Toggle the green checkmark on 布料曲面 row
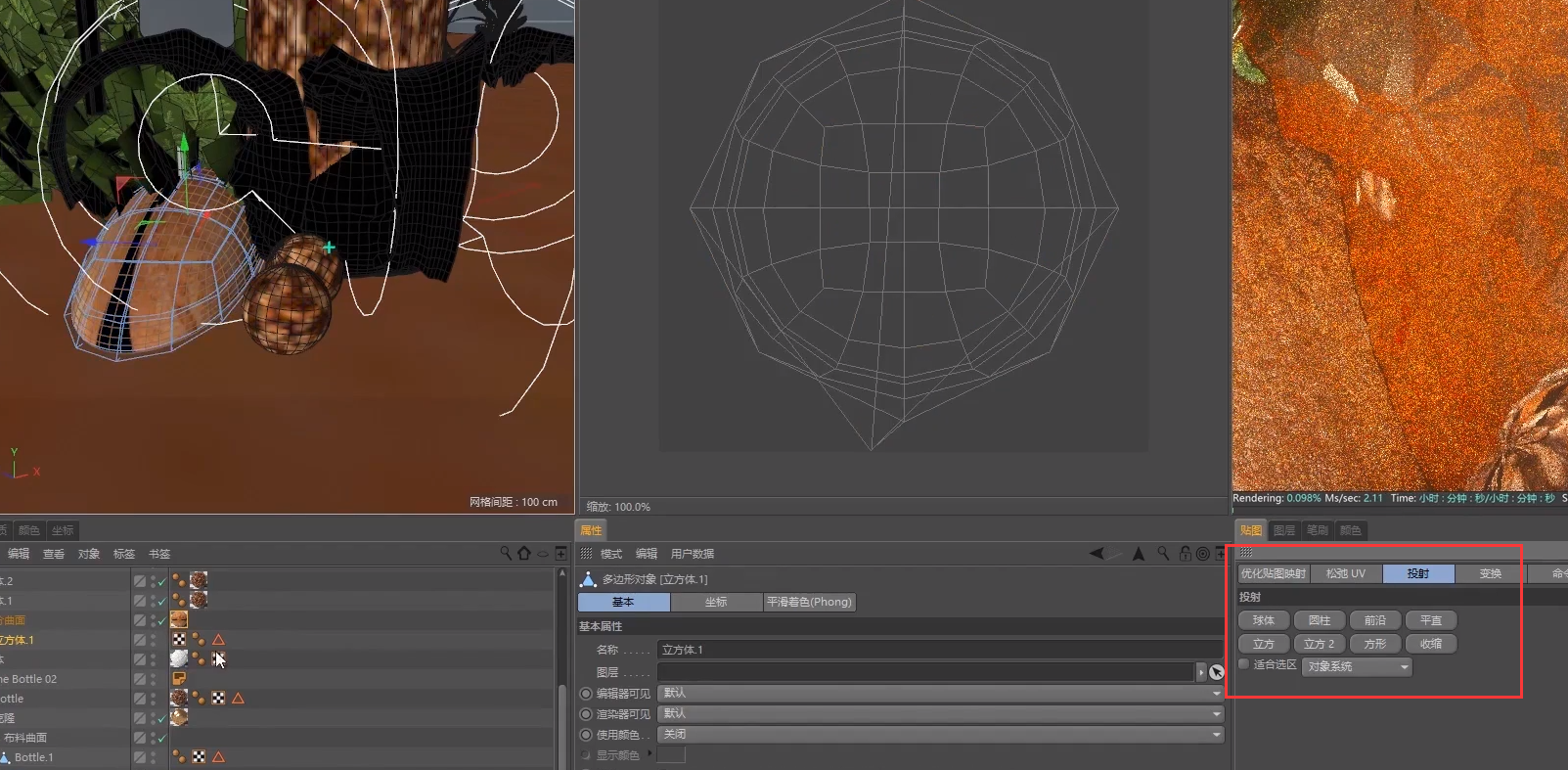 162,738
